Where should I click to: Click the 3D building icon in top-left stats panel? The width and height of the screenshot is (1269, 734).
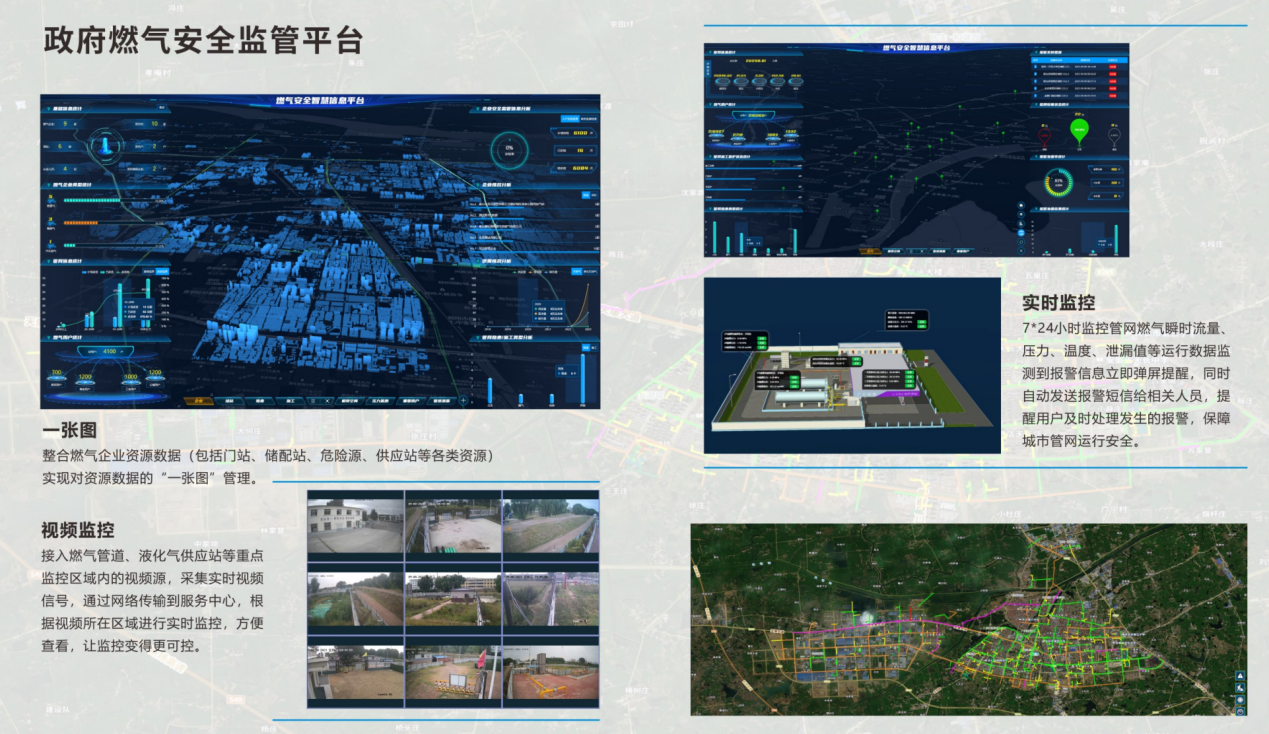105,146
